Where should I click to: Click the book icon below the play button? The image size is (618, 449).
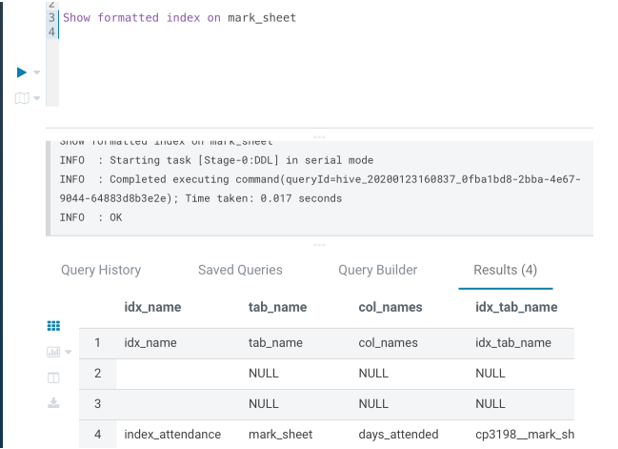pyautogui.click(x=22, y=98)
